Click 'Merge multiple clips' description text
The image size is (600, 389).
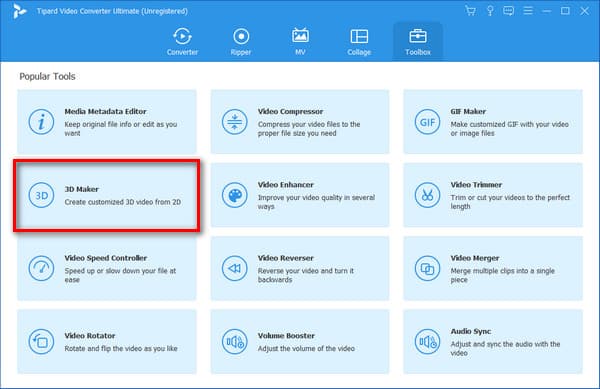coord(502,275)
